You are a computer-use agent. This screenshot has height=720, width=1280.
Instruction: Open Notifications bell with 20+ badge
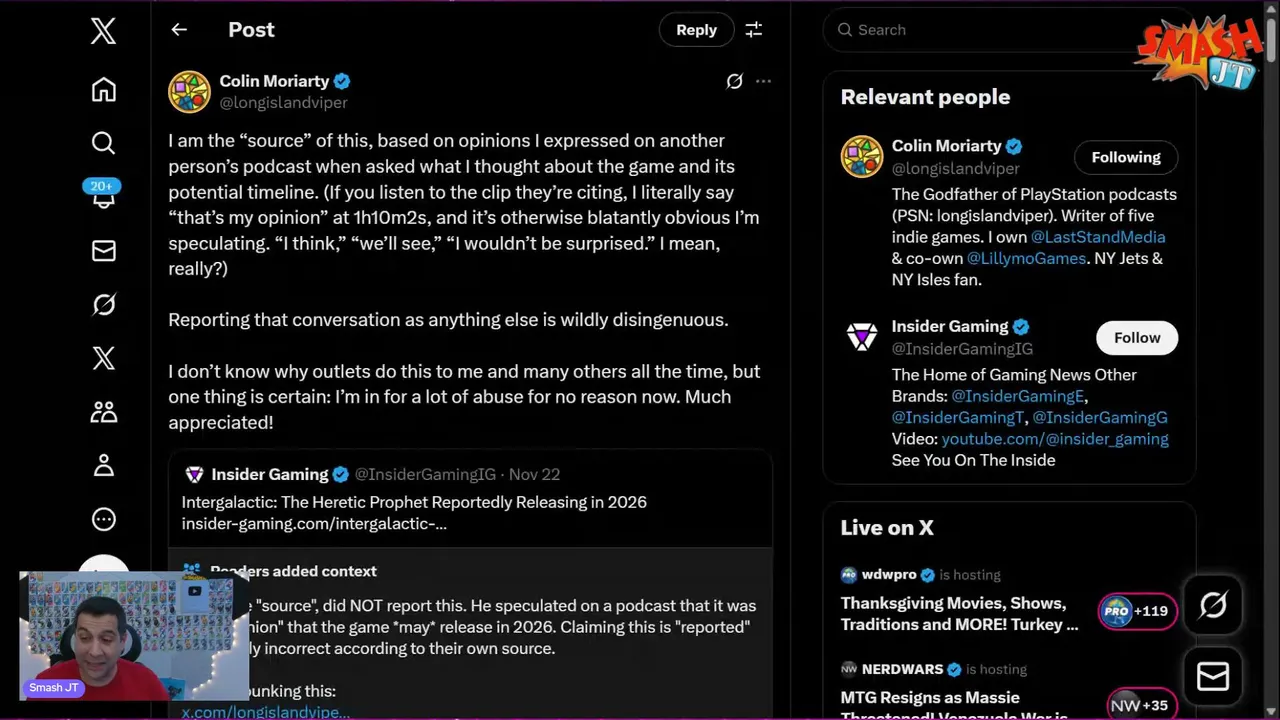(x=103, y=196)
